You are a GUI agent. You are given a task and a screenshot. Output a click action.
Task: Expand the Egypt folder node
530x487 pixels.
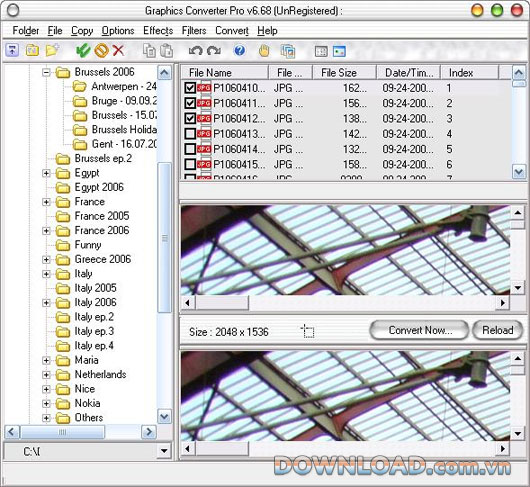[46, 173]
